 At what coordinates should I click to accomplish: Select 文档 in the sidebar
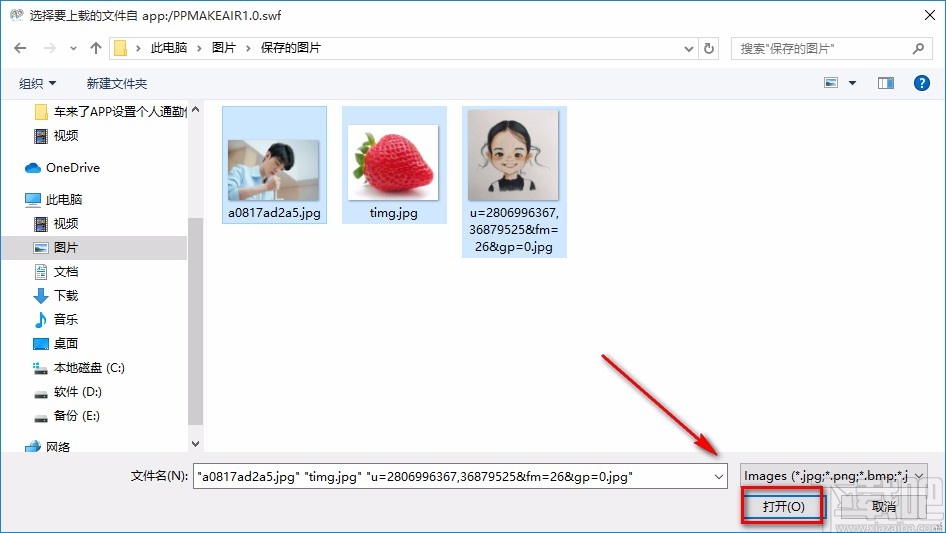coord(56,272)
